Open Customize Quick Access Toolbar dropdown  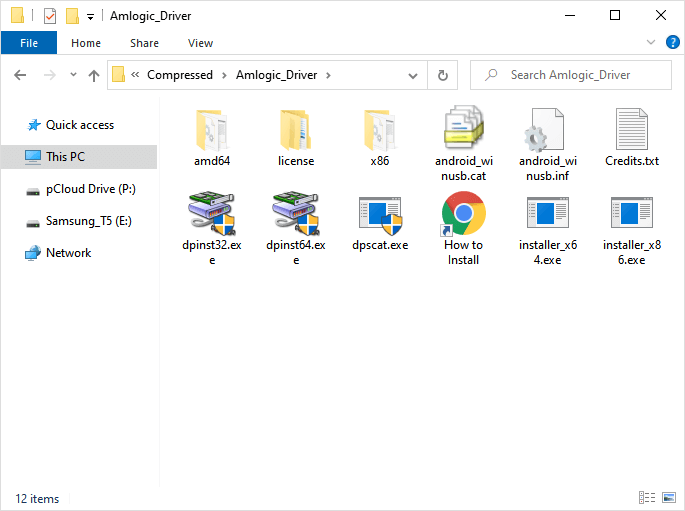tap(90, 17)
